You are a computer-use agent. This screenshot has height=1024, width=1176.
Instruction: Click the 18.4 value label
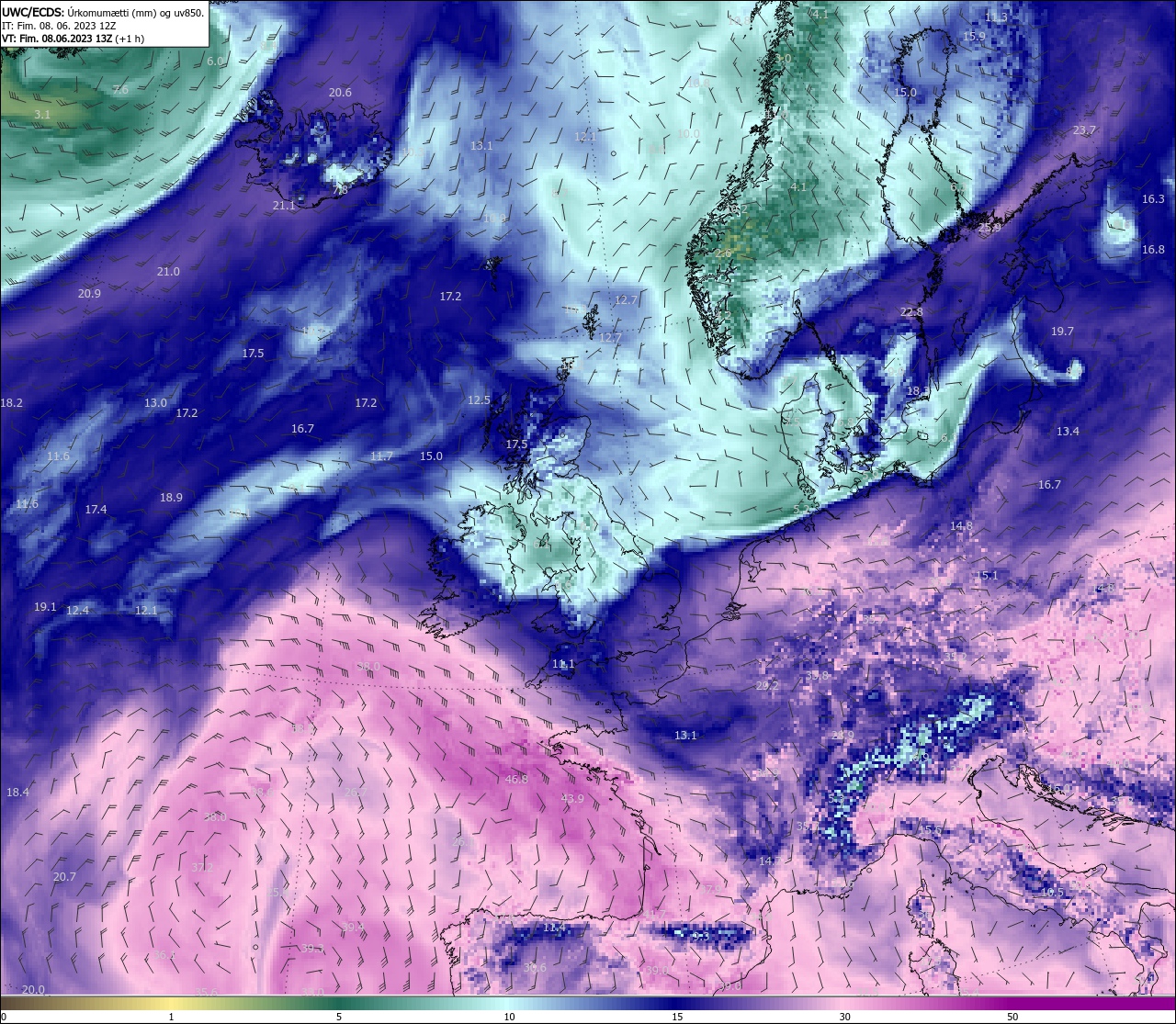click(17, 792)
